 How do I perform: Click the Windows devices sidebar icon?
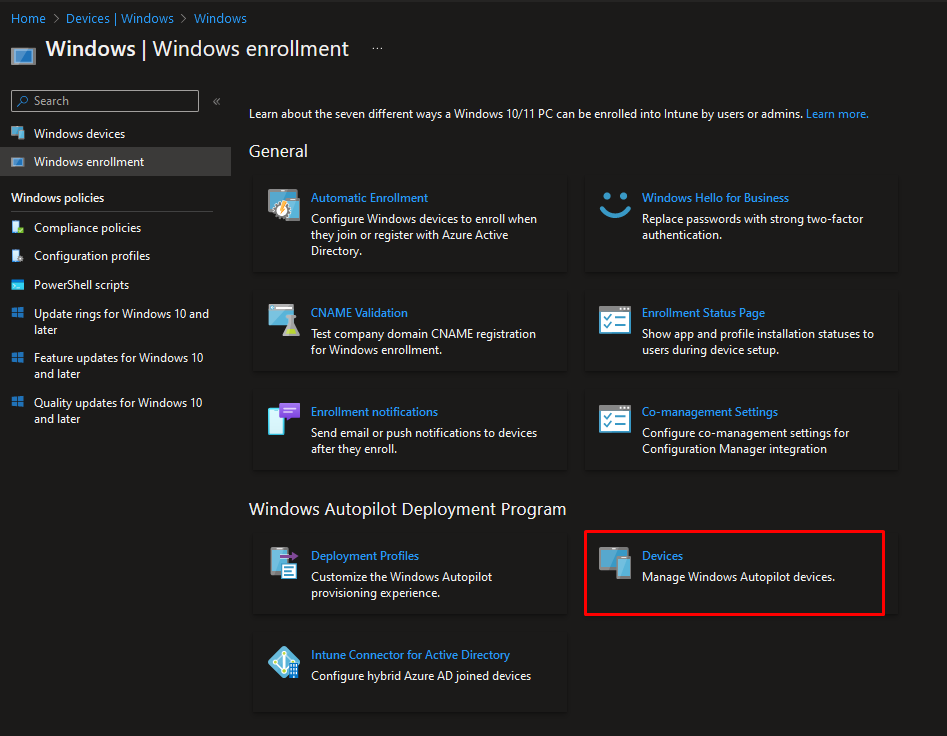[x=18, y=133]
